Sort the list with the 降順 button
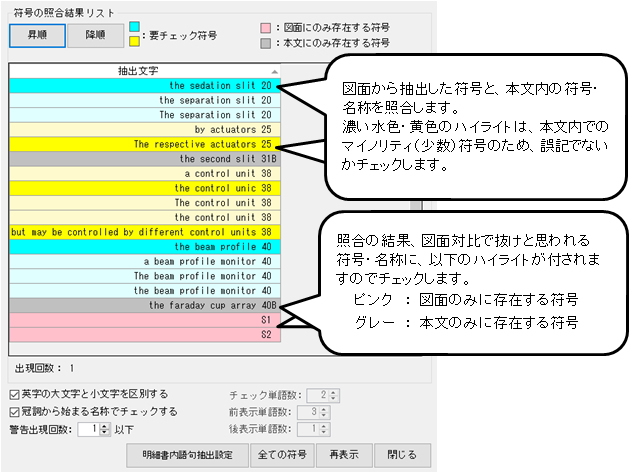The image size is (633, 473). tap(95, 36)
